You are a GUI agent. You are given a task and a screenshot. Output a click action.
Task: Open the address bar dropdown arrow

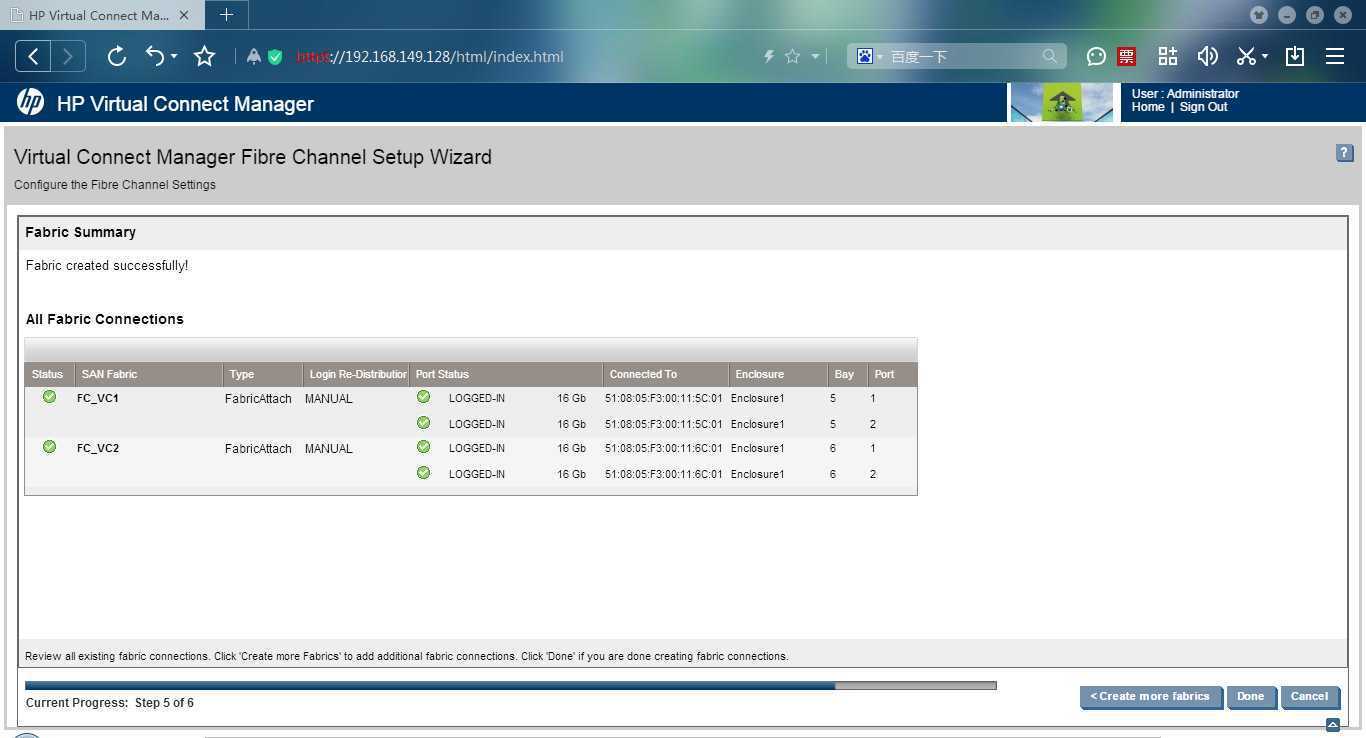[815, 57]
